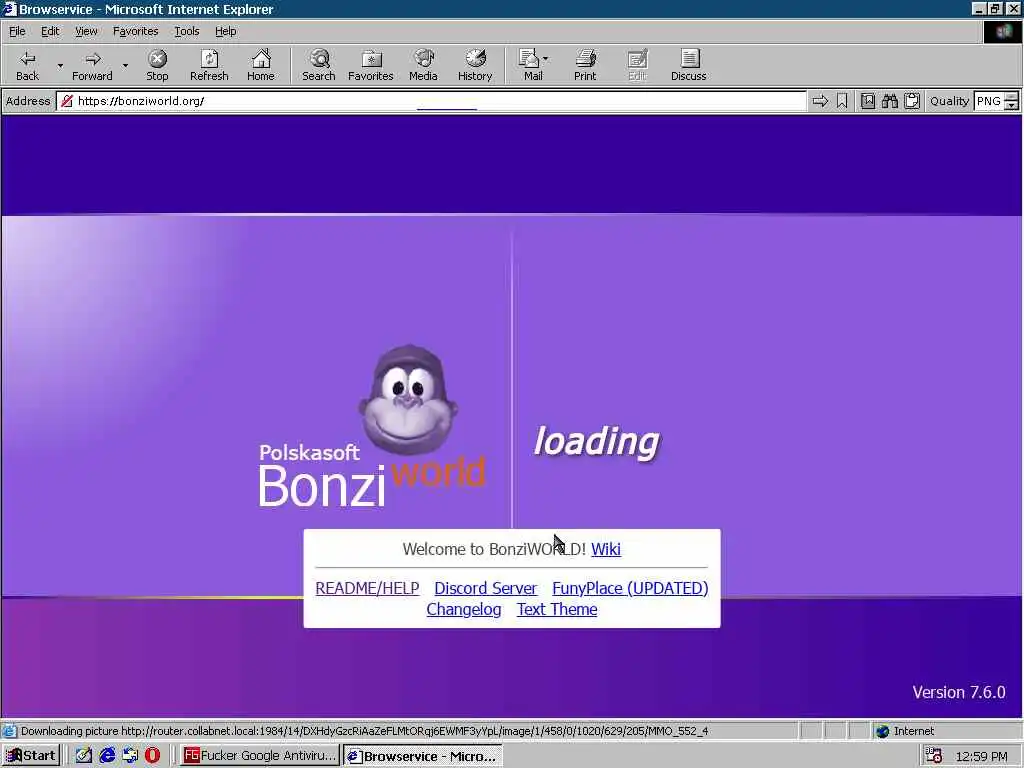This screenshot has width=1024, height=768.
Task: Launch Internet Explorer from quick launch
Action: point(107,756)
